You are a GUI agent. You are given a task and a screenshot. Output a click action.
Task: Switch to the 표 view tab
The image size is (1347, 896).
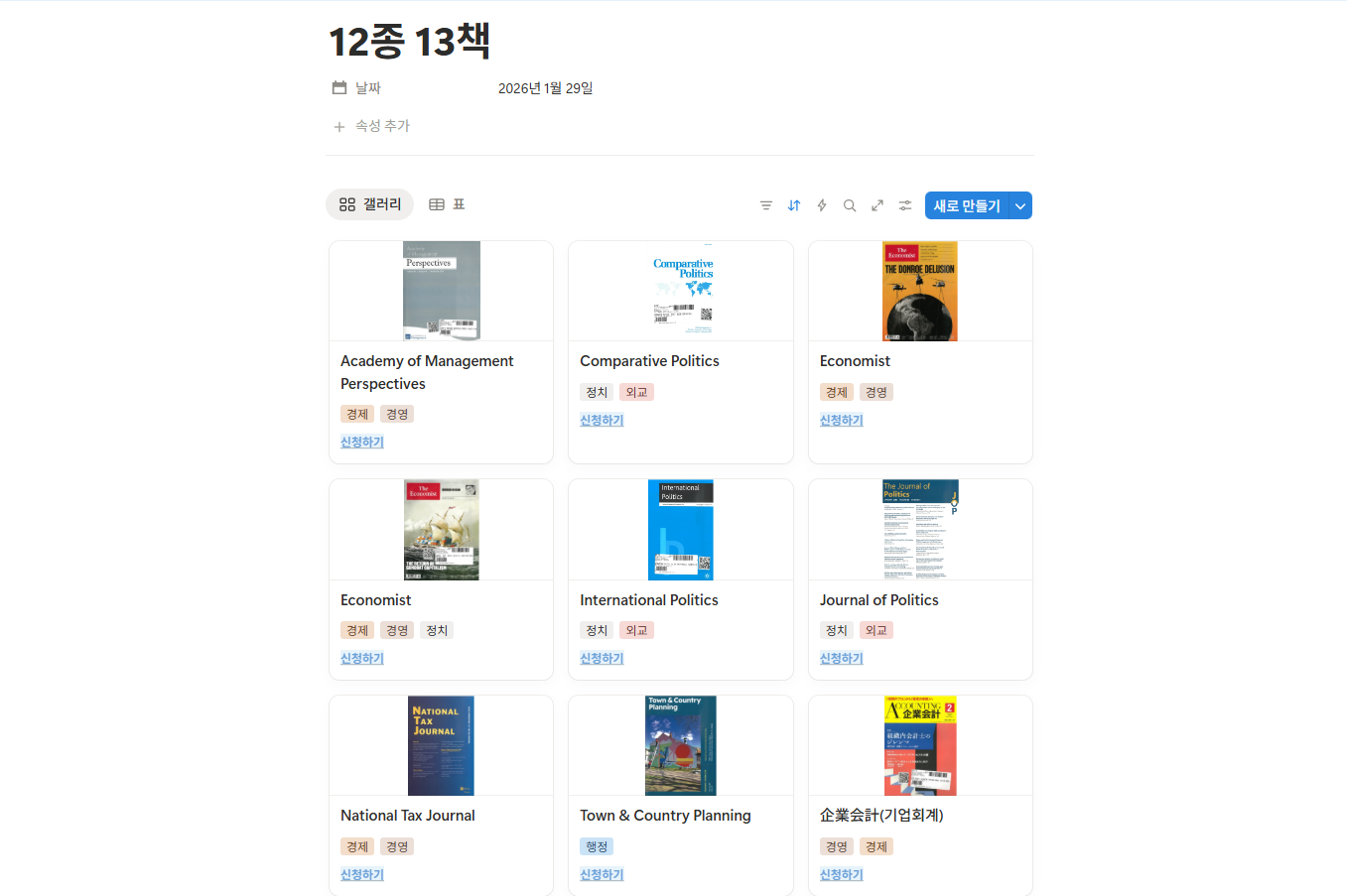click(447, 204)
